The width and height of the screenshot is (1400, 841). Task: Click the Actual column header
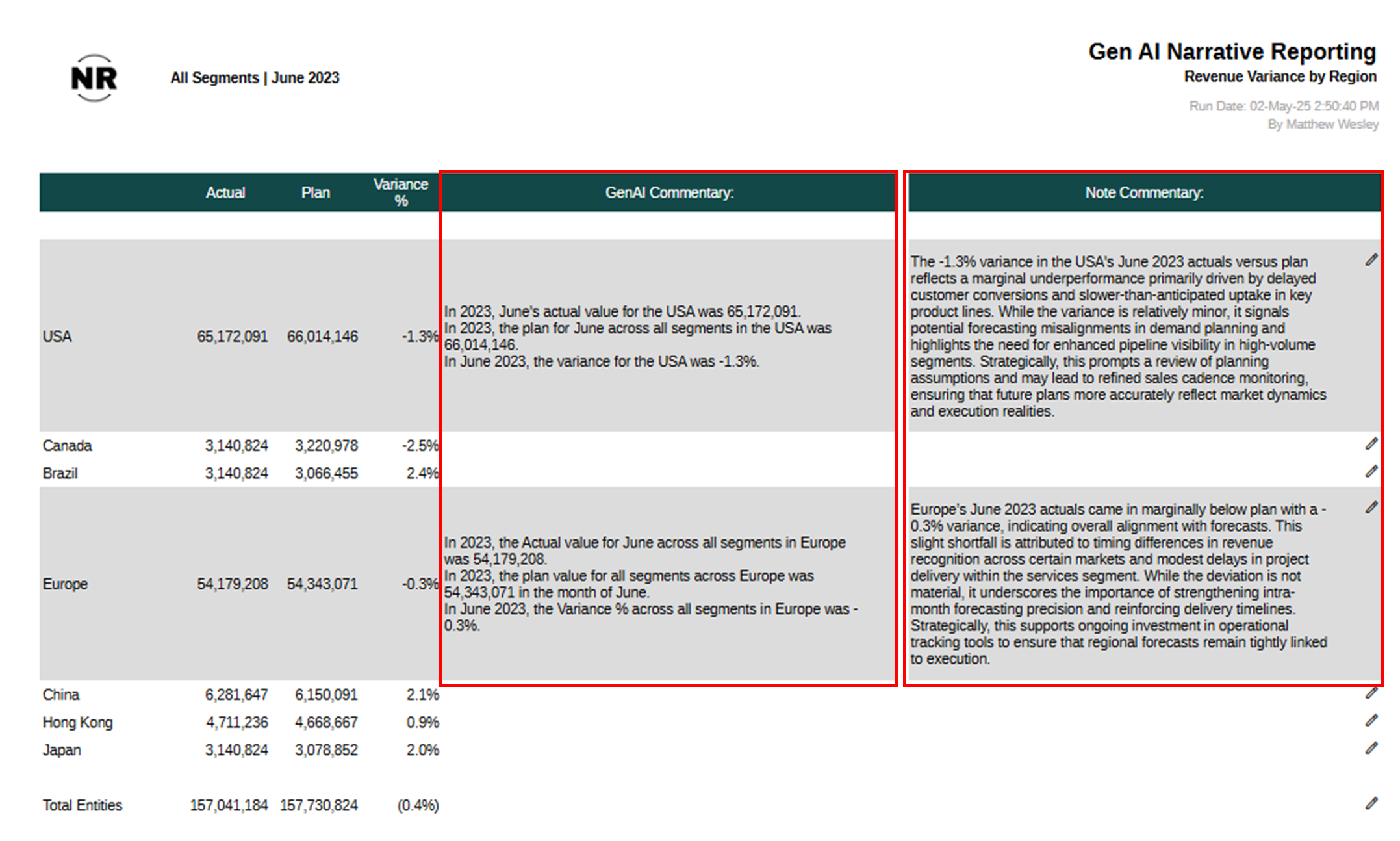click(x=225, y=192)
